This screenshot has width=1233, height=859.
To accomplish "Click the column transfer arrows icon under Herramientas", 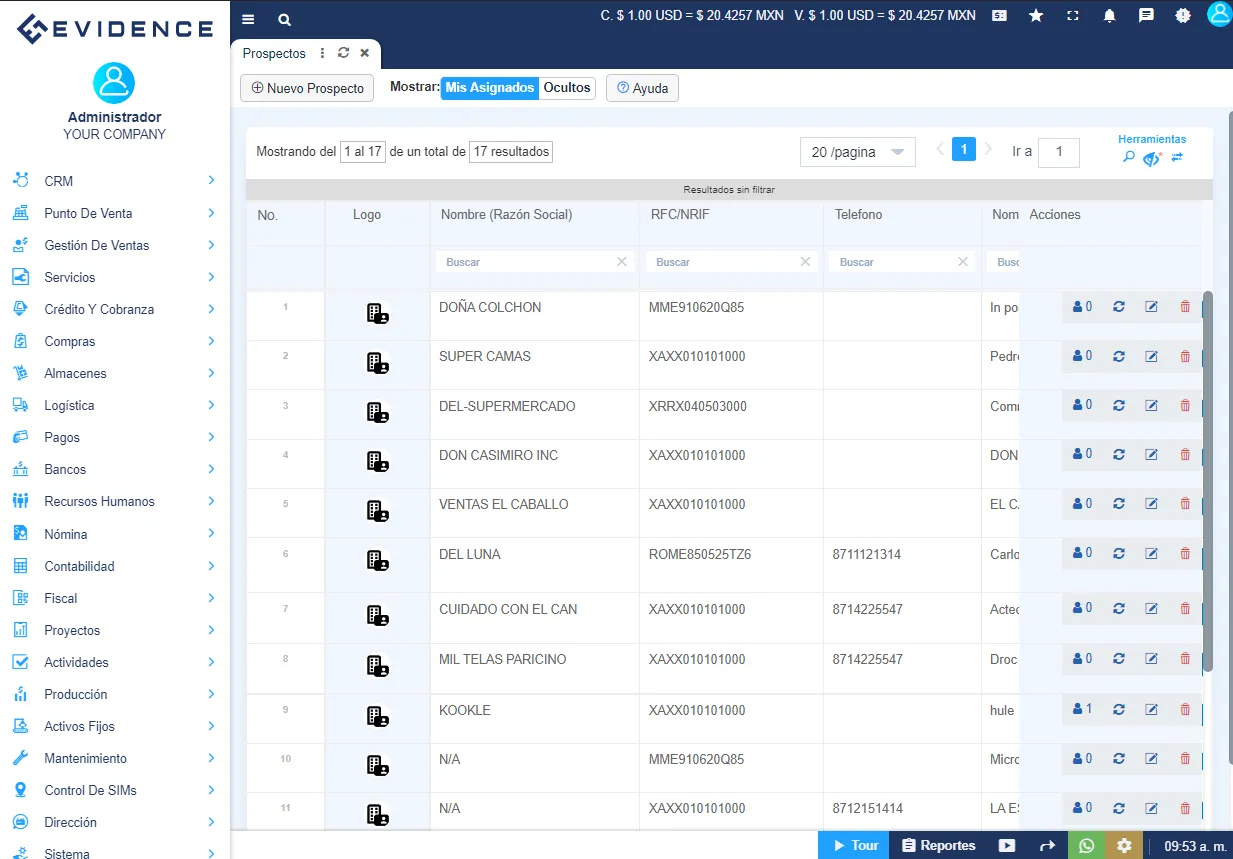I will click(x=1178, y=158).
